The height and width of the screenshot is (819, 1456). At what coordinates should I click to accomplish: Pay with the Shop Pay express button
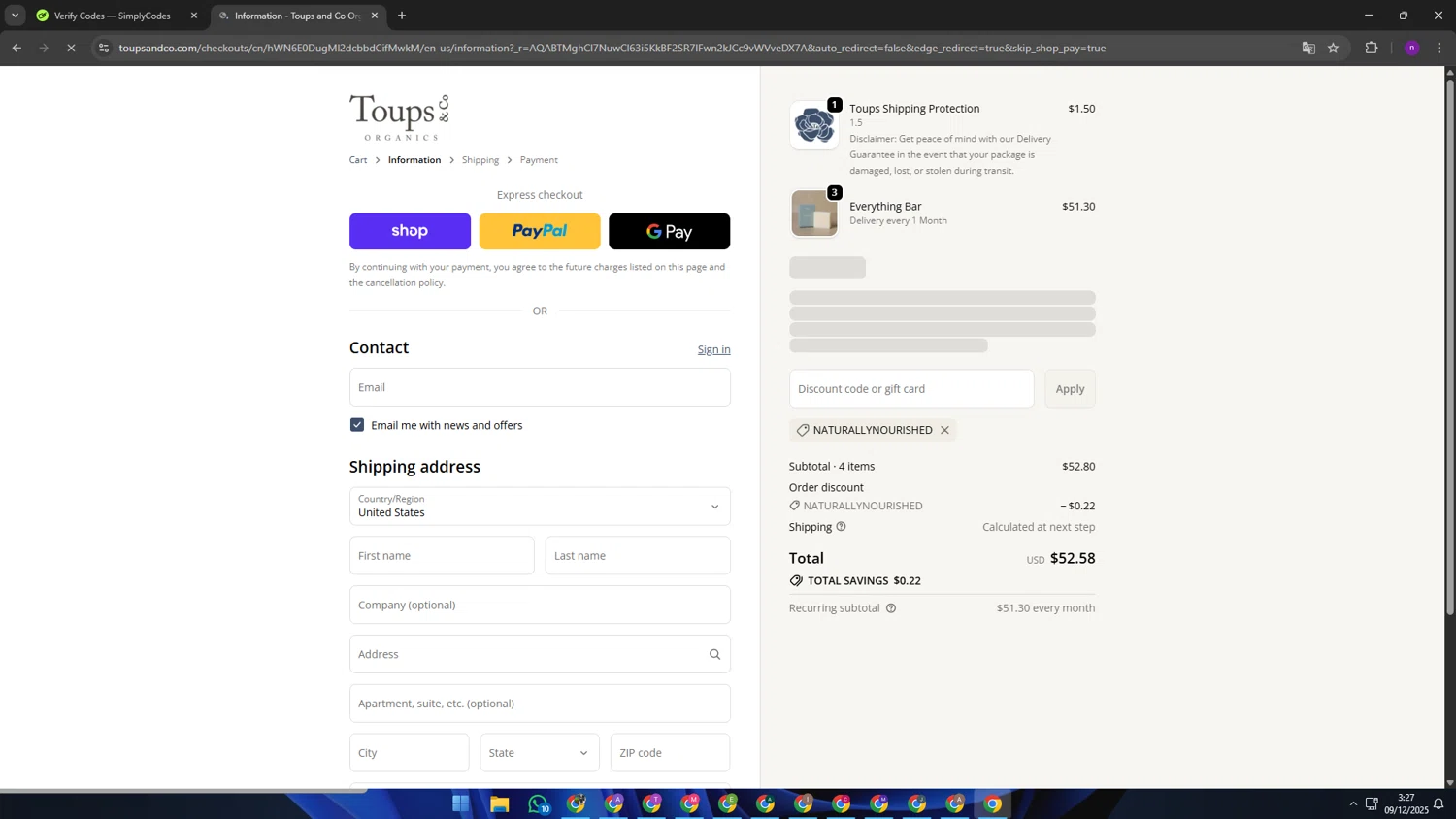coord(410,231)
